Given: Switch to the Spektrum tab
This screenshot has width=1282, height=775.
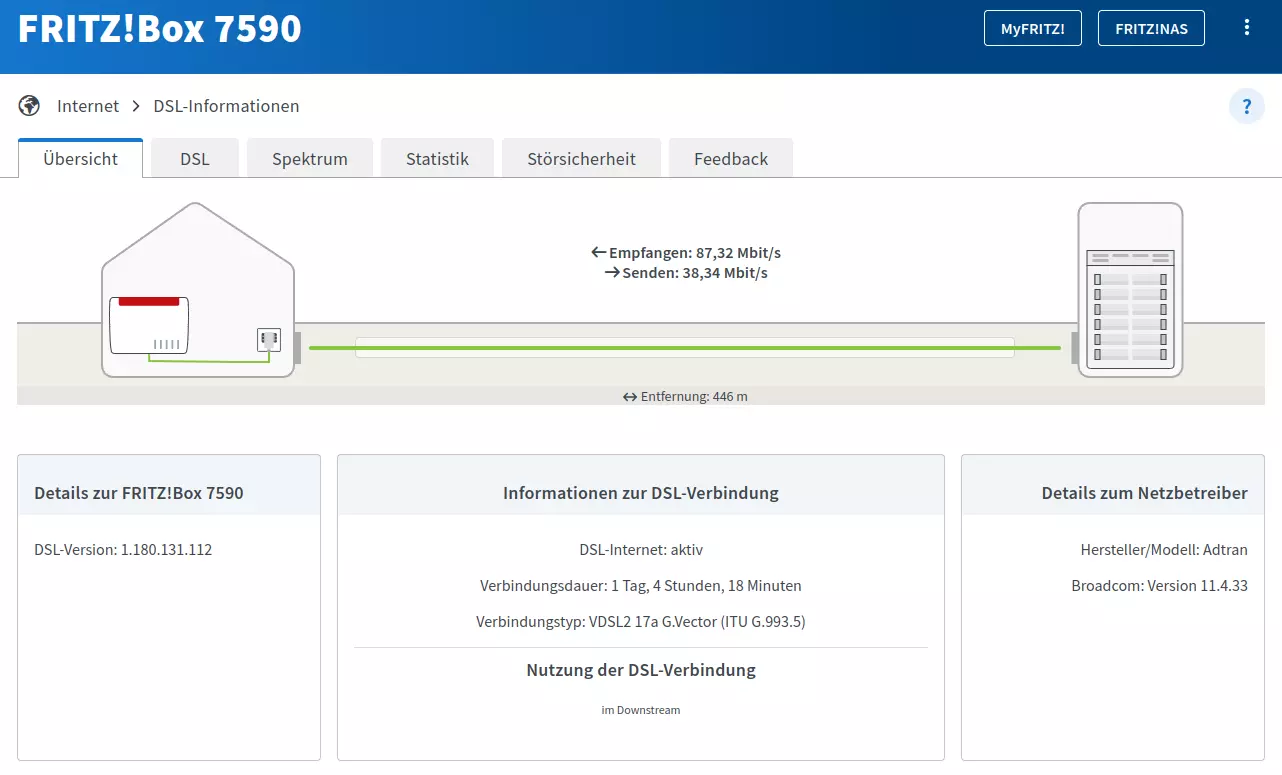Looking at the screenshot, I should coord(310,159).
